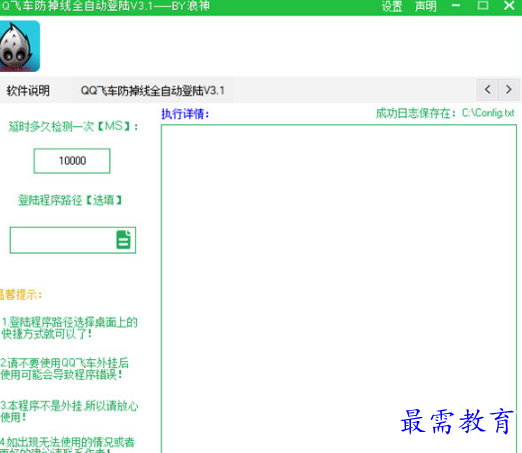Maximize the window
Screen dimensions: 522x453
tap(483, 6)
